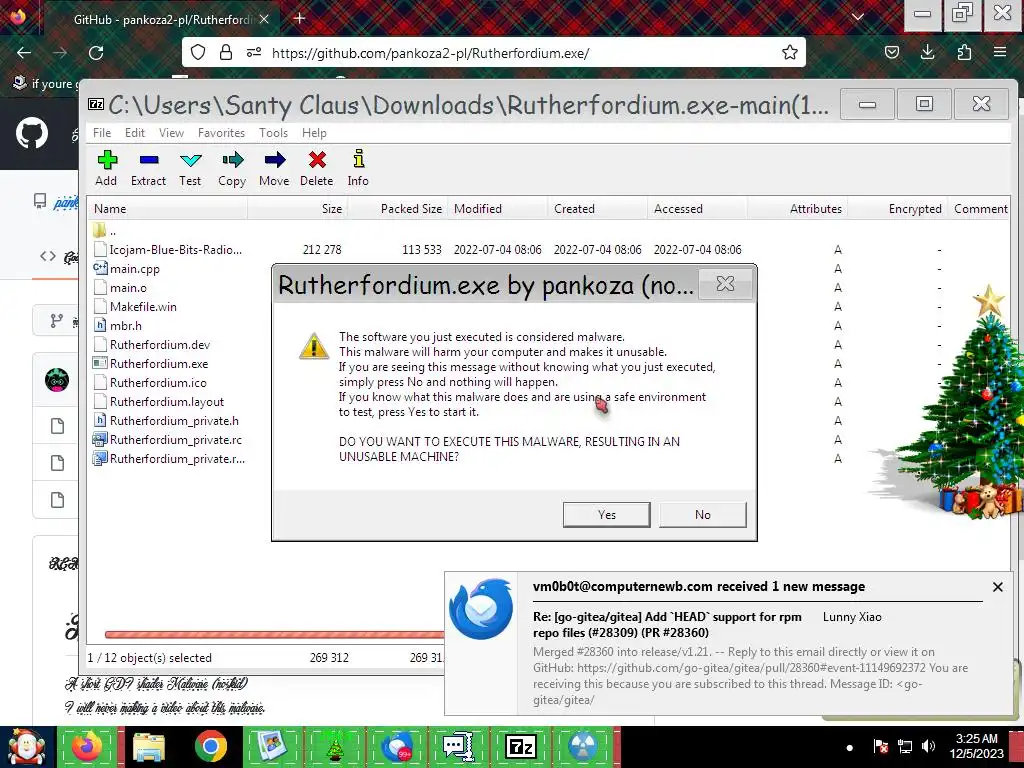The image size is (1024, 768).
Task: Sort by the Created column header
Action: tap(598, 209)
